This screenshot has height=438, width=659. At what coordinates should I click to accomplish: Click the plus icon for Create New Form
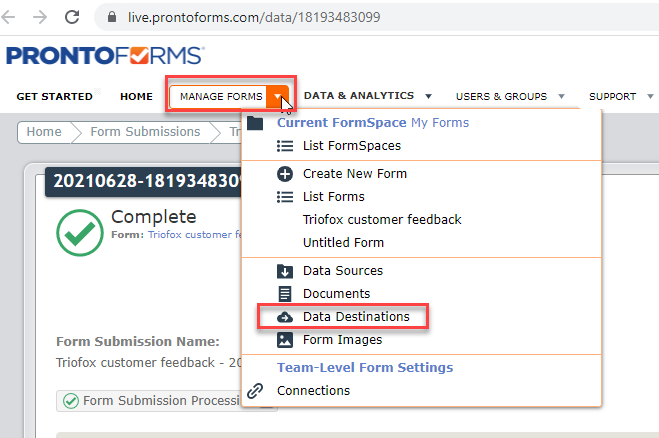pyautogui.click(x=285, y=174)
